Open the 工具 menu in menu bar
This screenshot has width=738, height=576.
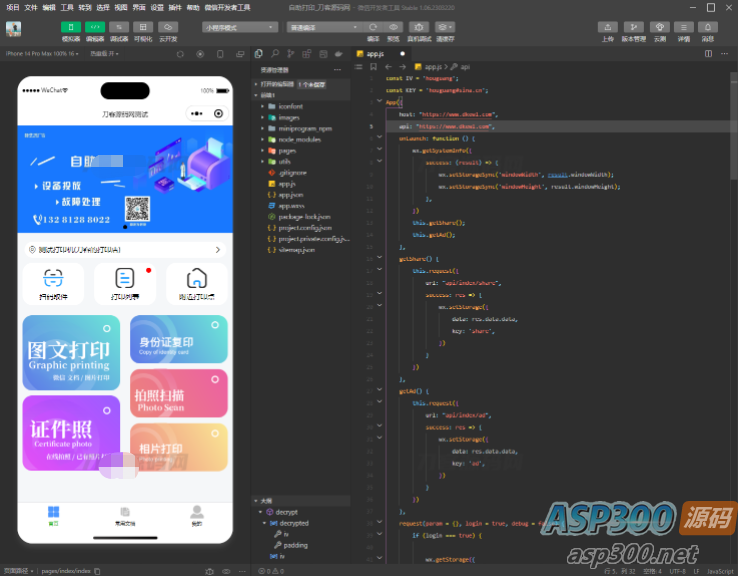66,6
